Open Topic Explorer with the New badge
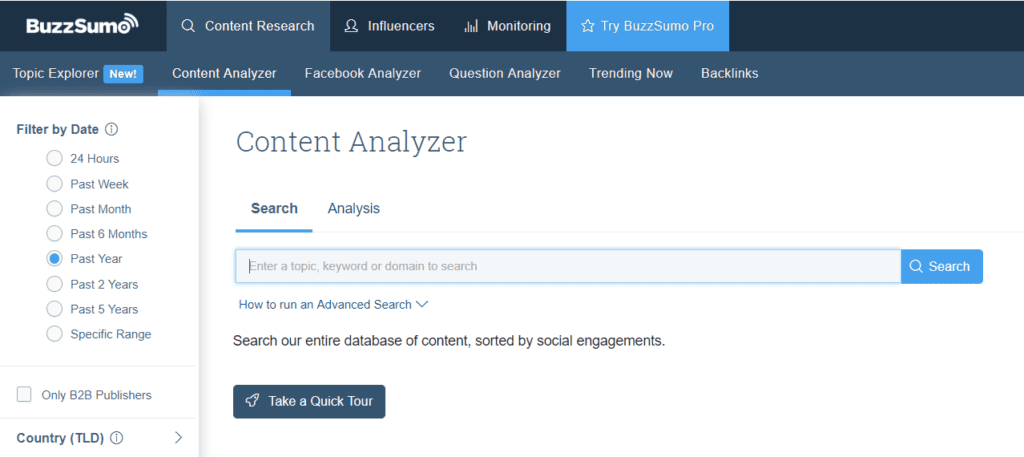Screen dimensions: 1024x457 pos(78,73)
